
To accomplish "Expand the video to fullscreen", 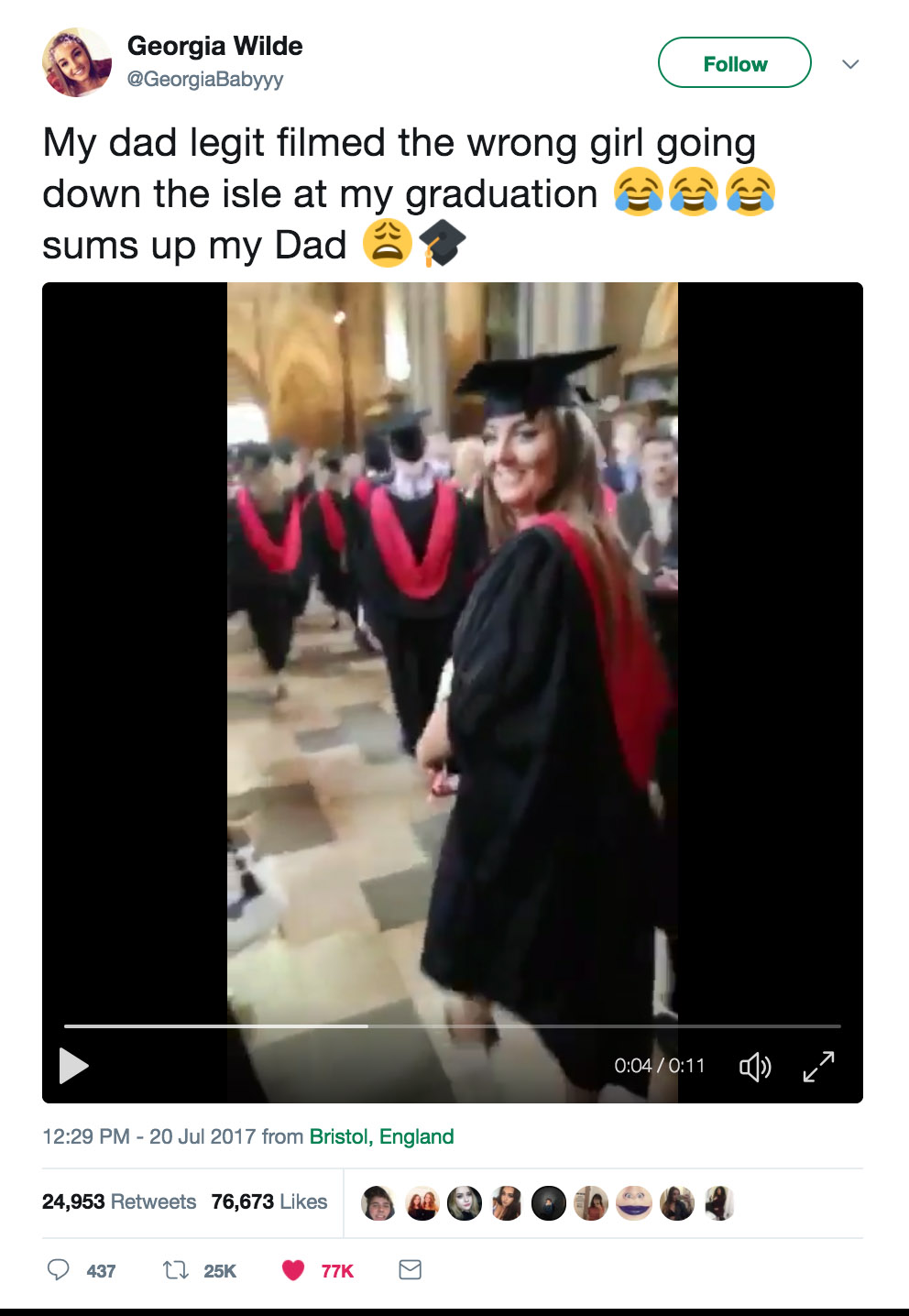I will [x=818, y=1066].
